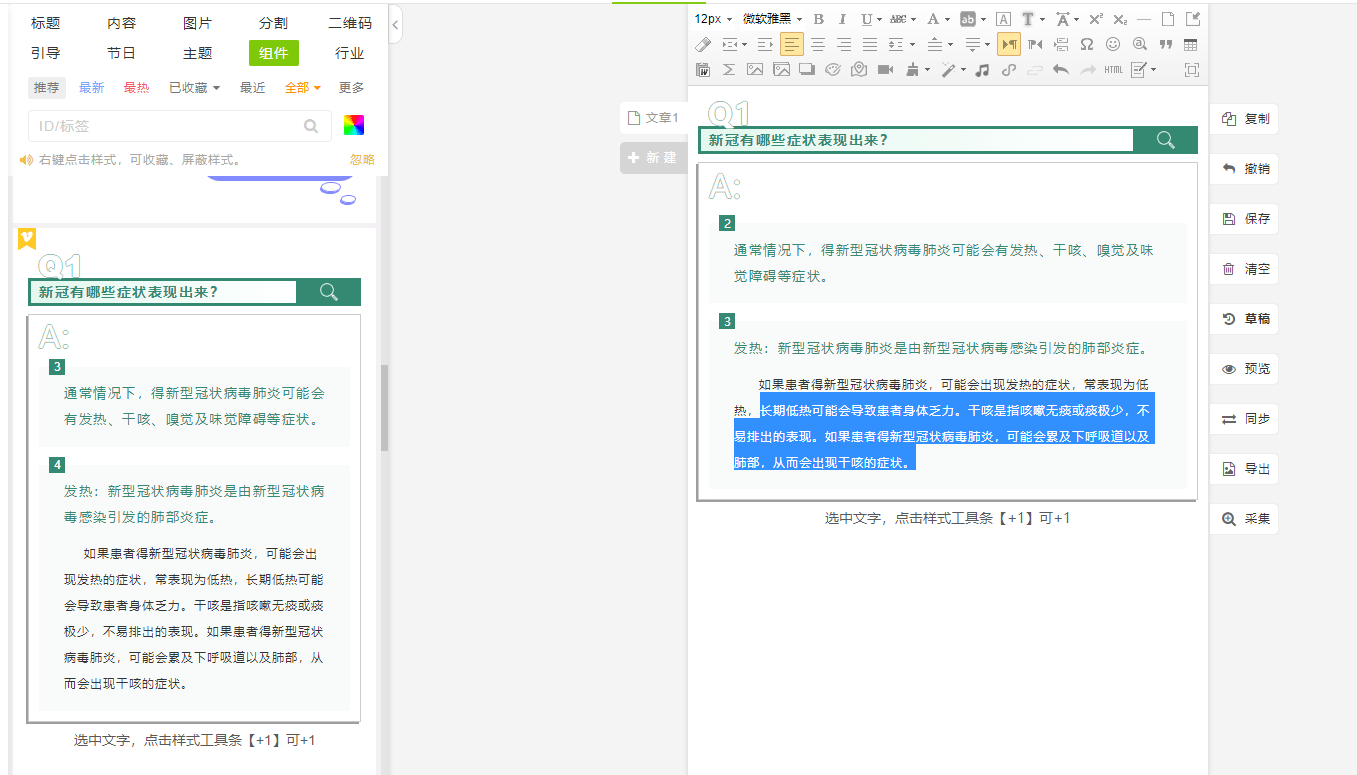Screen dimensions: 1357x775
Task: Open 预览 preview
Action: 1244,369
